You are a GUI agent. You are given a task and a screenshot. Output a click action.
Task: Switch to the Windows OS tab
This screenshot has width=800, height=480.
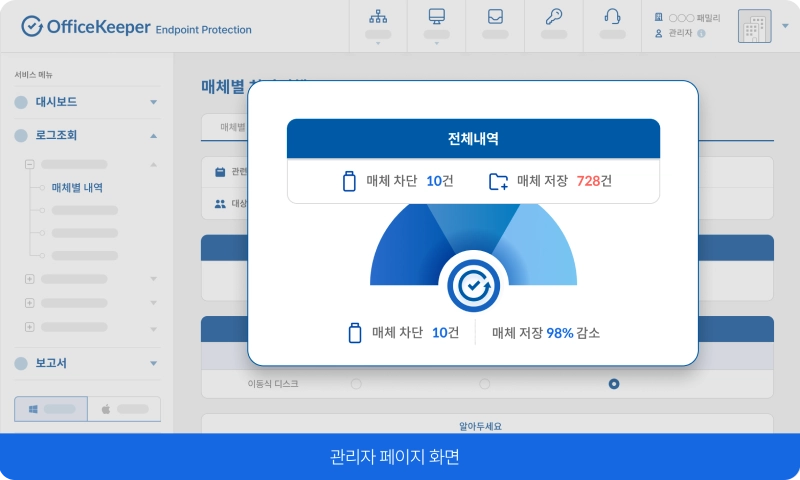[50, 409]
